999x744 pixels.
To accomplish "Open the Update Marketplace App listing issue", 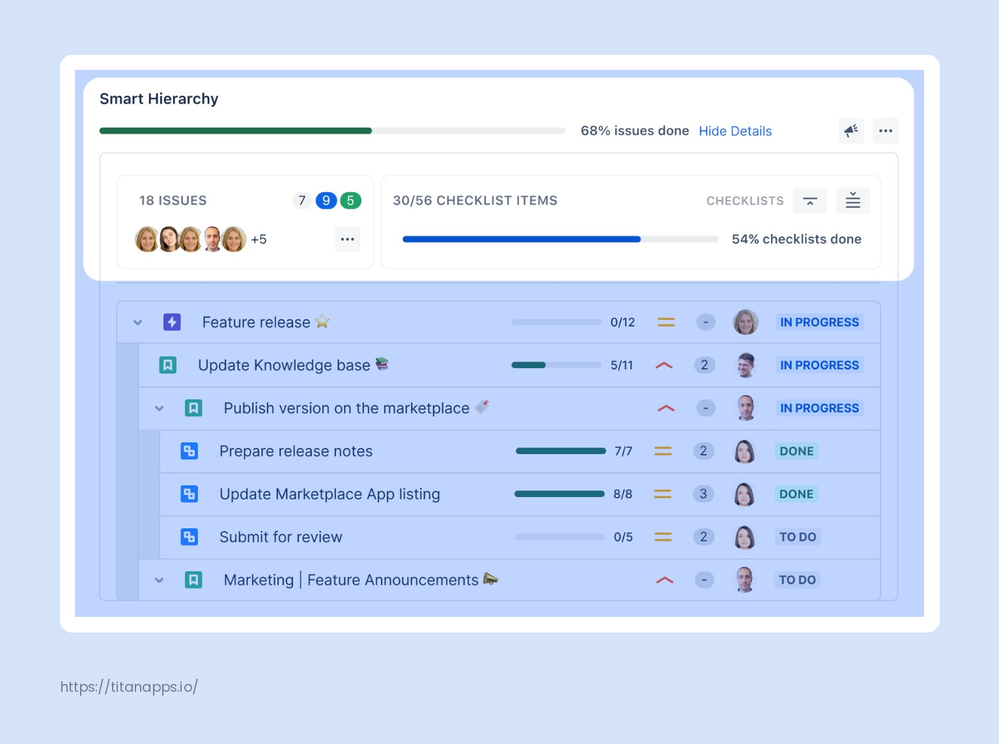I will click(x=330, y=494).
